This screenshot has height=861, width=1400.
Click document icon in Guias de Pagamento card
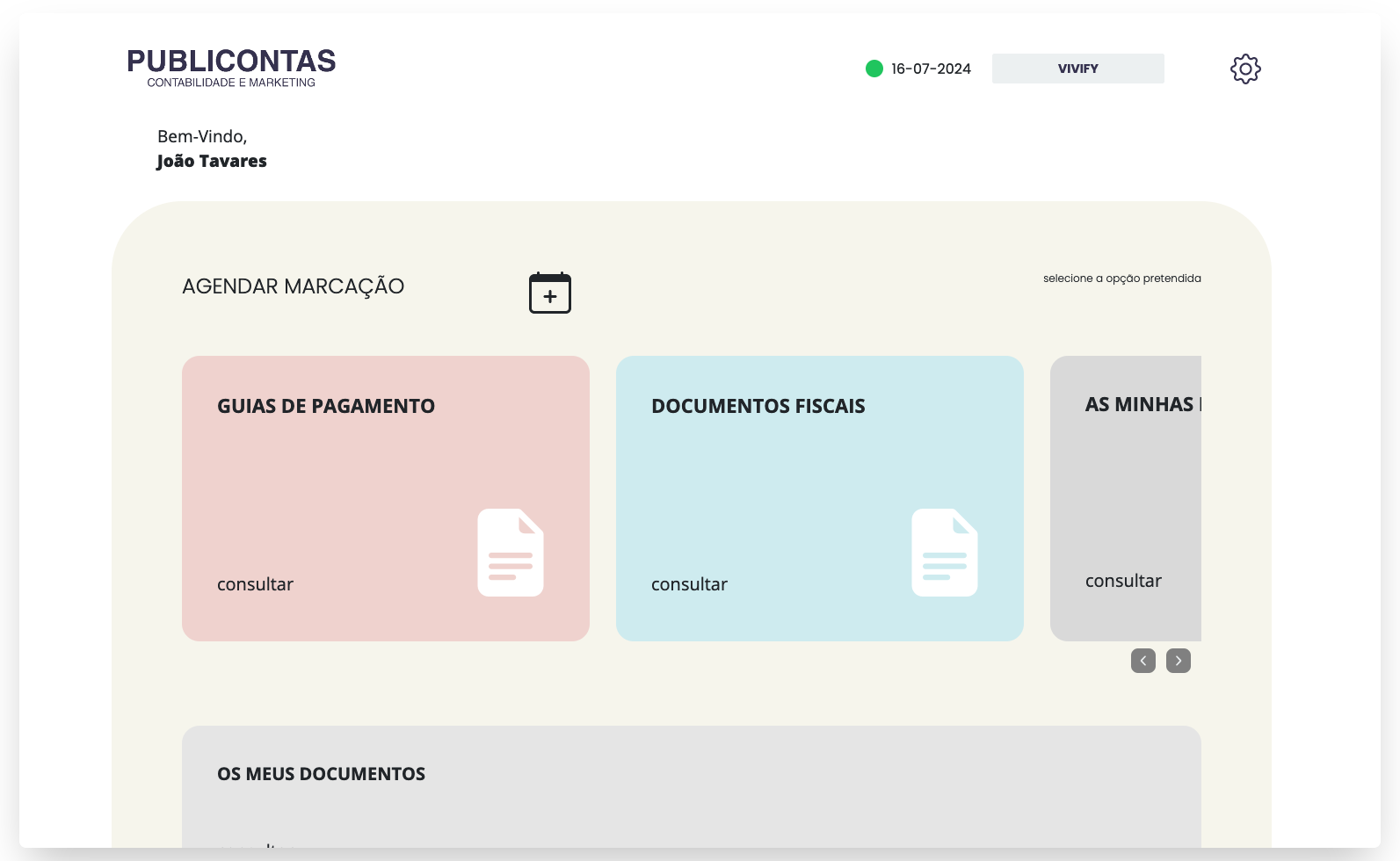click(x=511, y=553)
